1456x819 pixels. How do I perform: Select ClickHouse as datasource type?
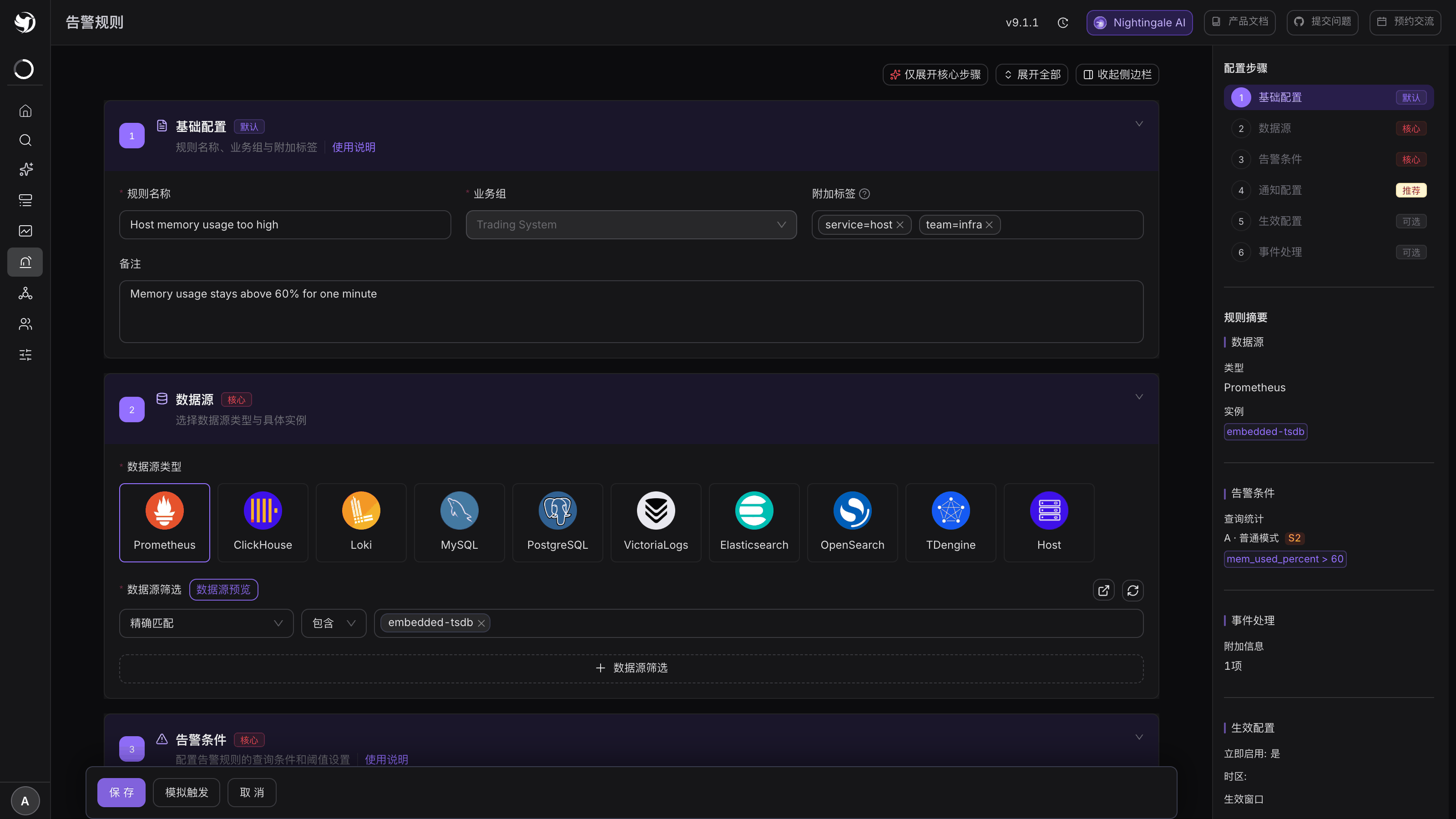(263, 523)
